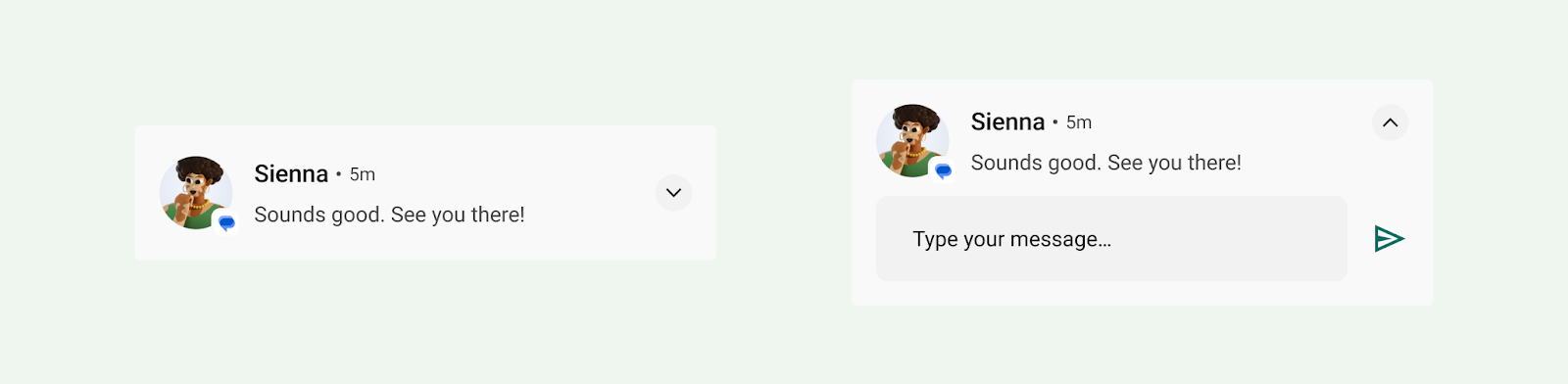Tap Sienna's avatar in the collapsed notification
The height and width of the screenshot is (384, 1568).
(196, 192)
